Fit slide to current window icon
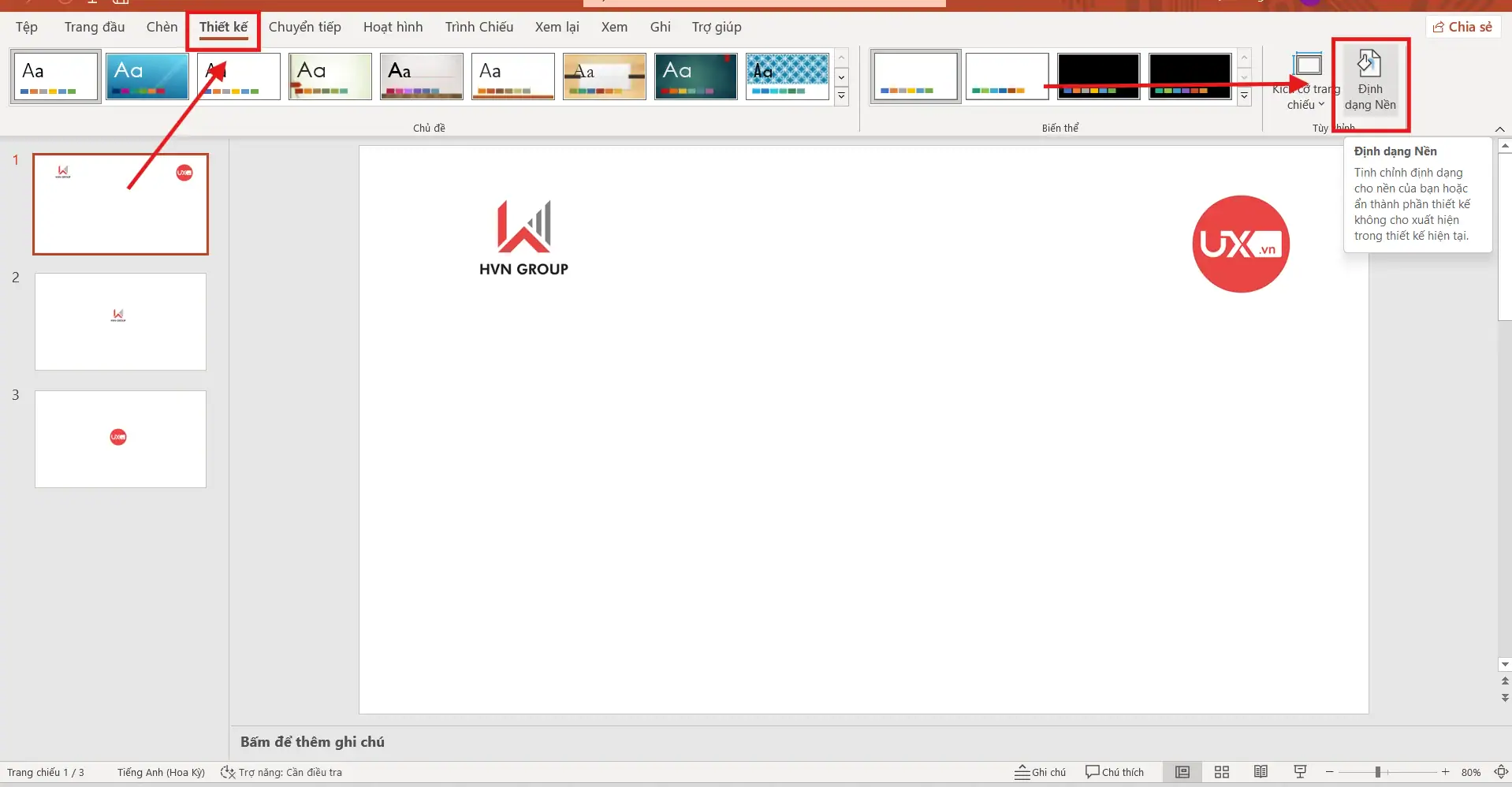 pos(1501,772)
